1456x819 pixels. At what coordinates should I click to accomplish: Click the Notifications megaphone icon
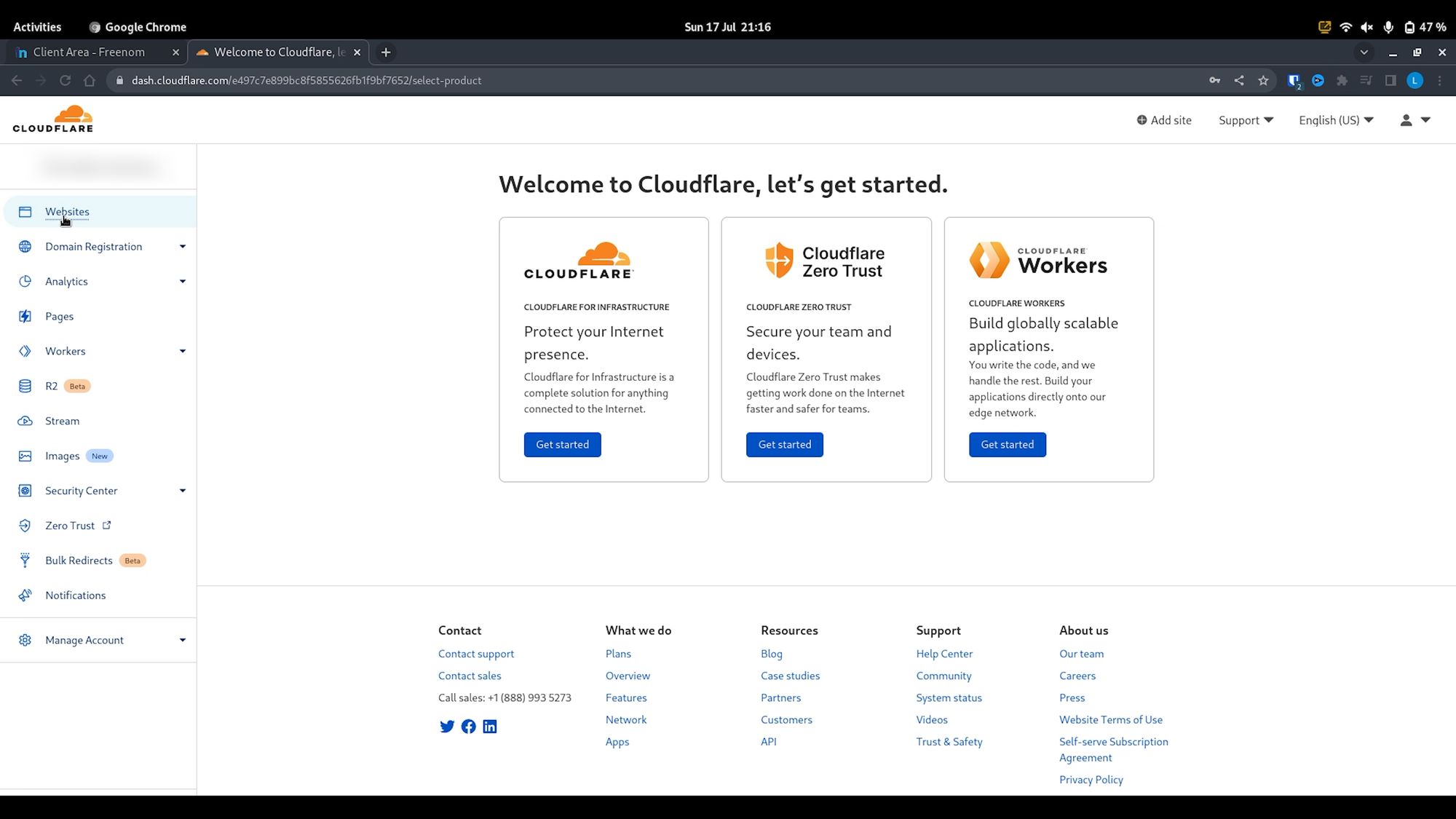tap(25, 596)
